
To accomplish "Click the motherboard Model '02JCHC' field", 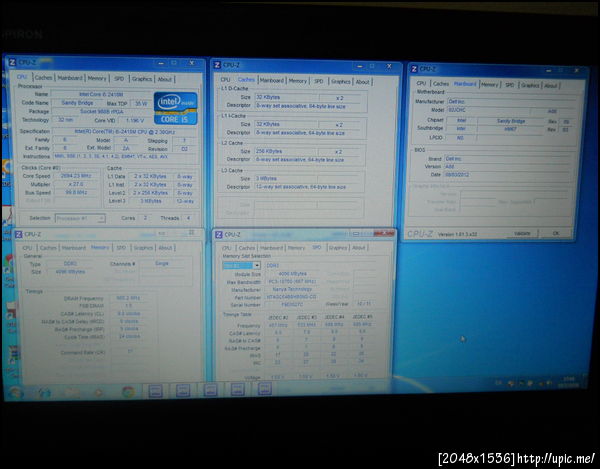I will coord(489,110).
